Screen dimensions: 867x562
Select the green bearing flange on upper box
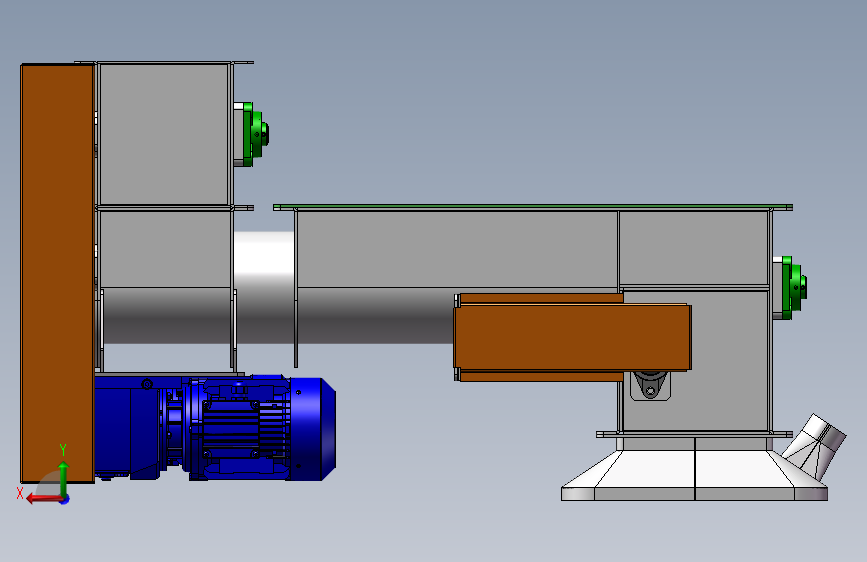point(255,134)
